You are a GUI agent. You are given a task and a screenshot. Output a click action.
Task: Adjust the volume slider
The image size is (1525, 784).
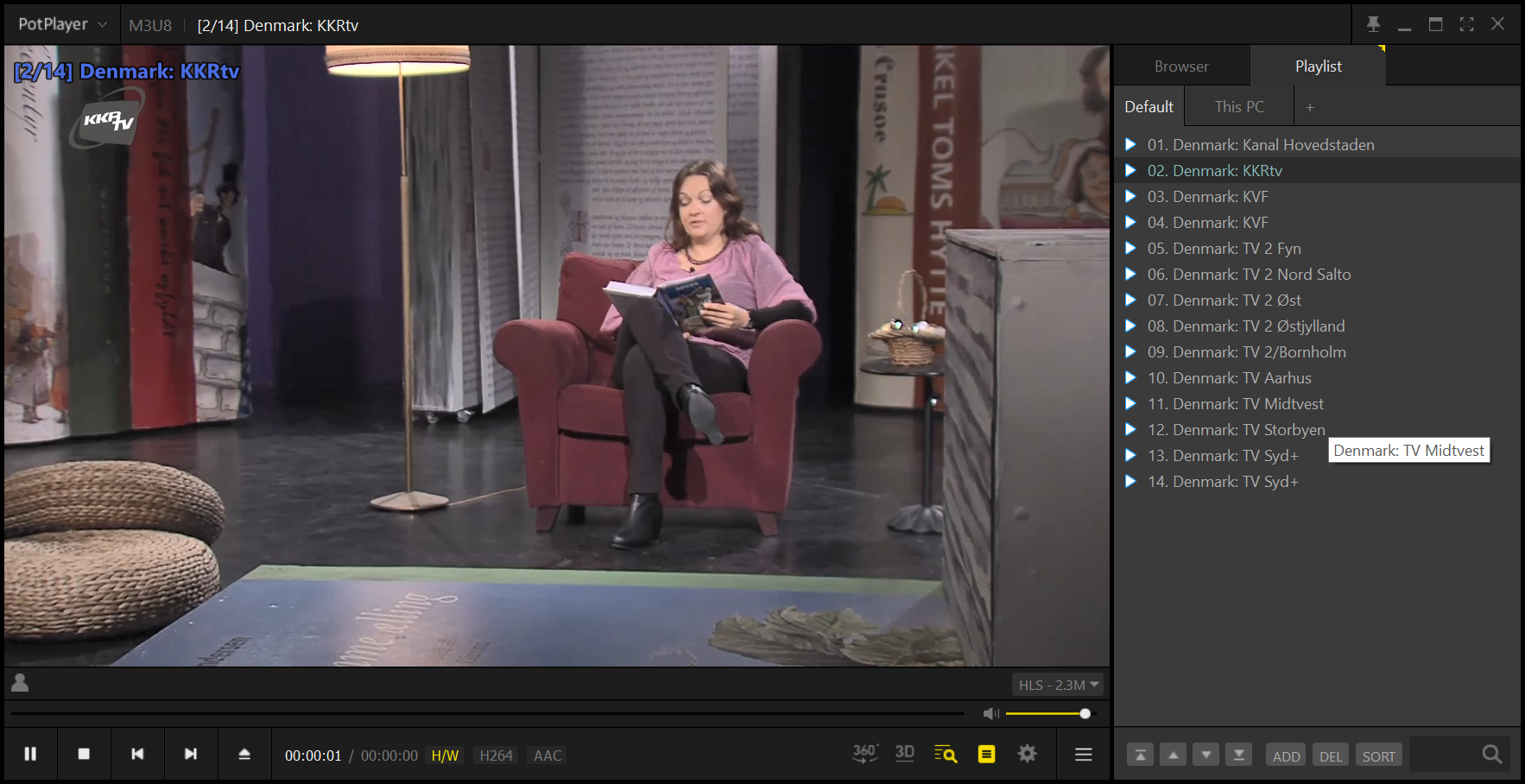point(1047,713)
